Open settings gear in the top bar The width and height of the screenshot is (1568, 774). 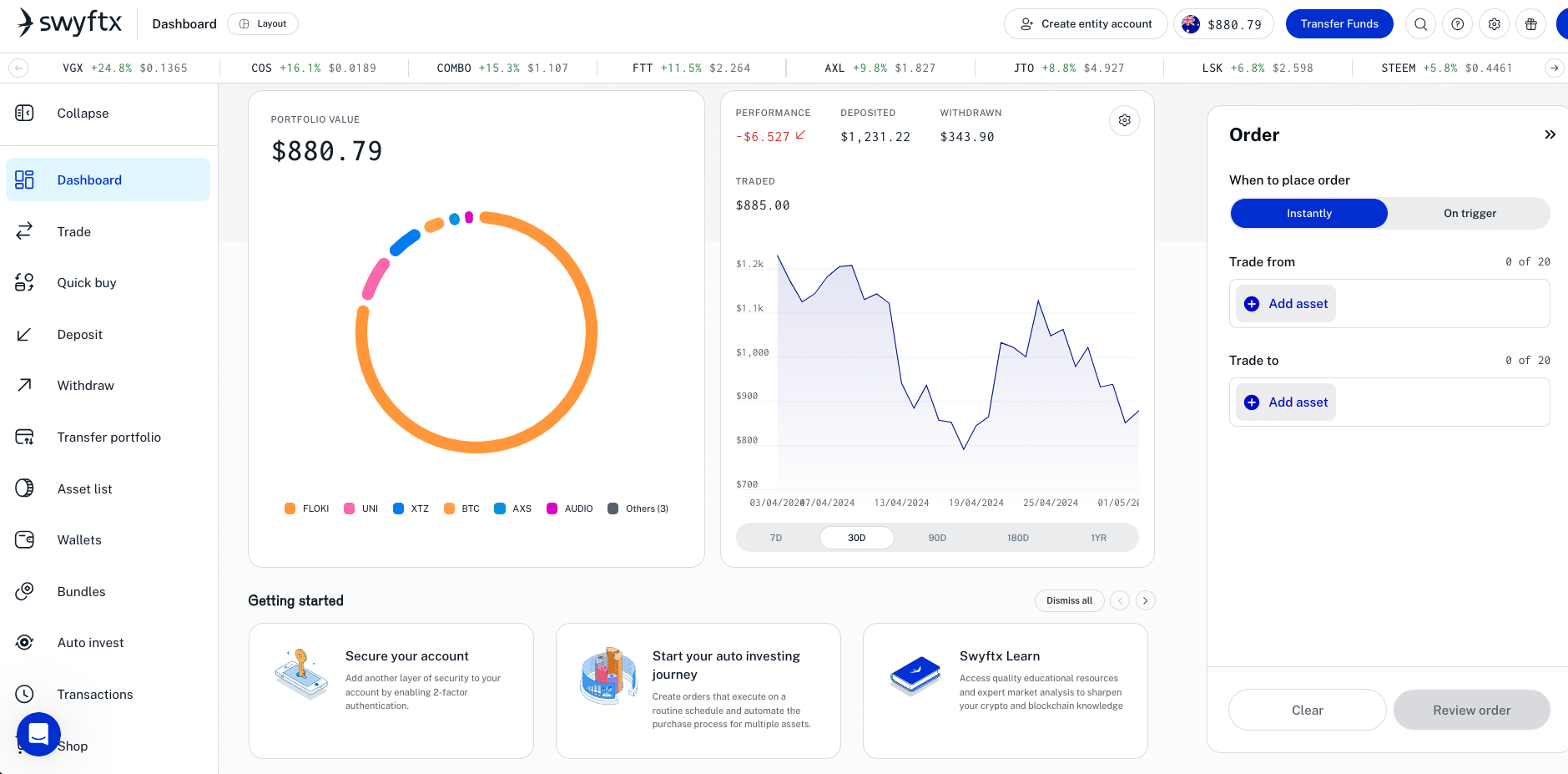click(x=1494, y=24)
